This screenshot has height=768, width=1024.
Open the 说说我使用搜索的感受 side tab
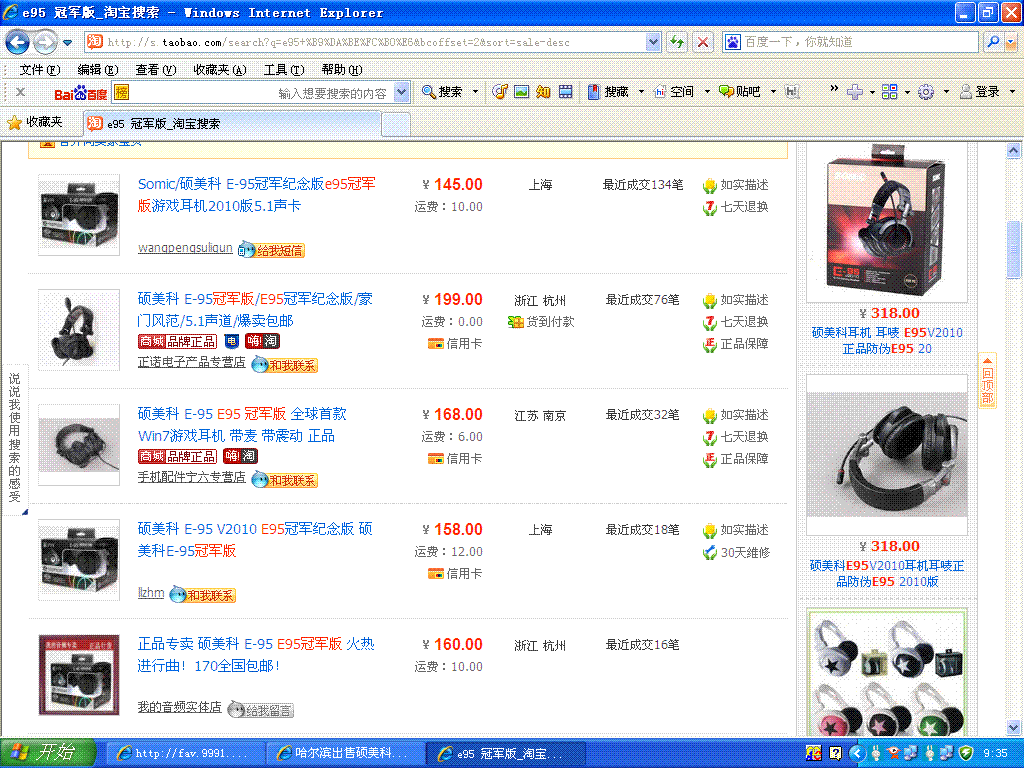[14, 438]
